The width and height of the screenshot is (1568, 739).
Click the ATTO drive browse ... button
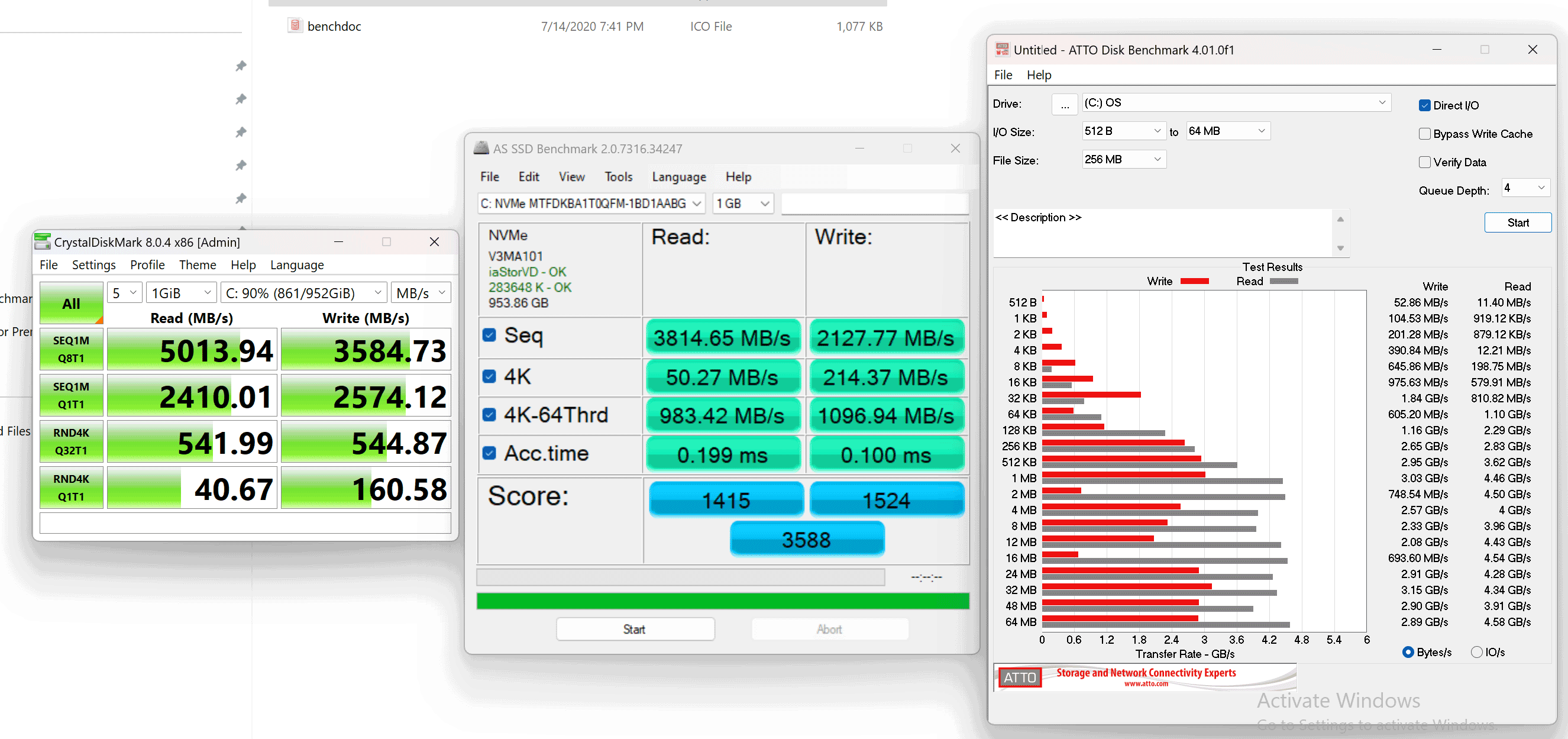pyautogui.click(x=1064, y=105)
